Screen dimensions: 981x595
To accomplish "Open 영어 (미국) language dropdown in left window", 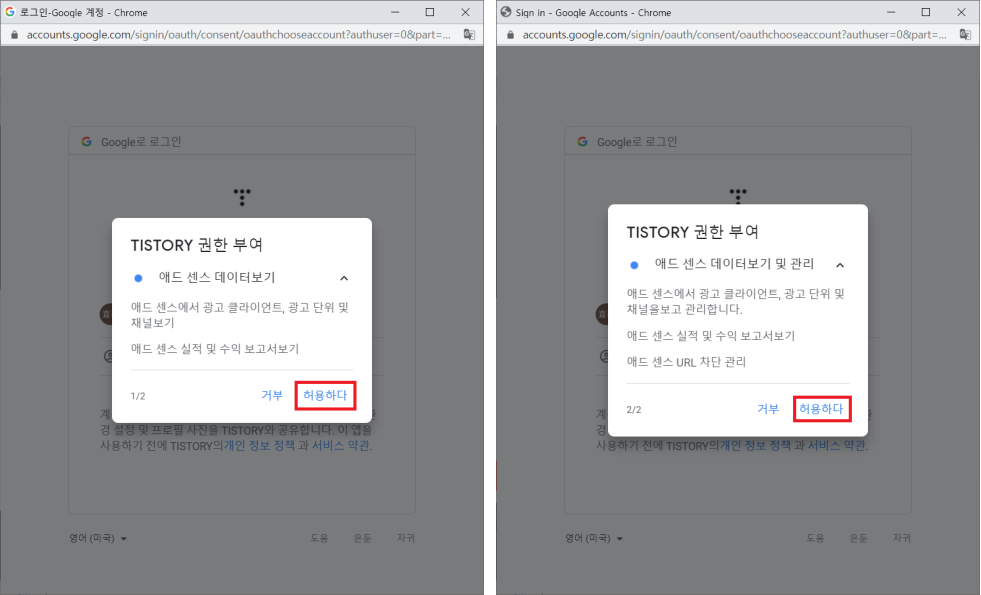I will pyautogui.click(x=98, y=538).
